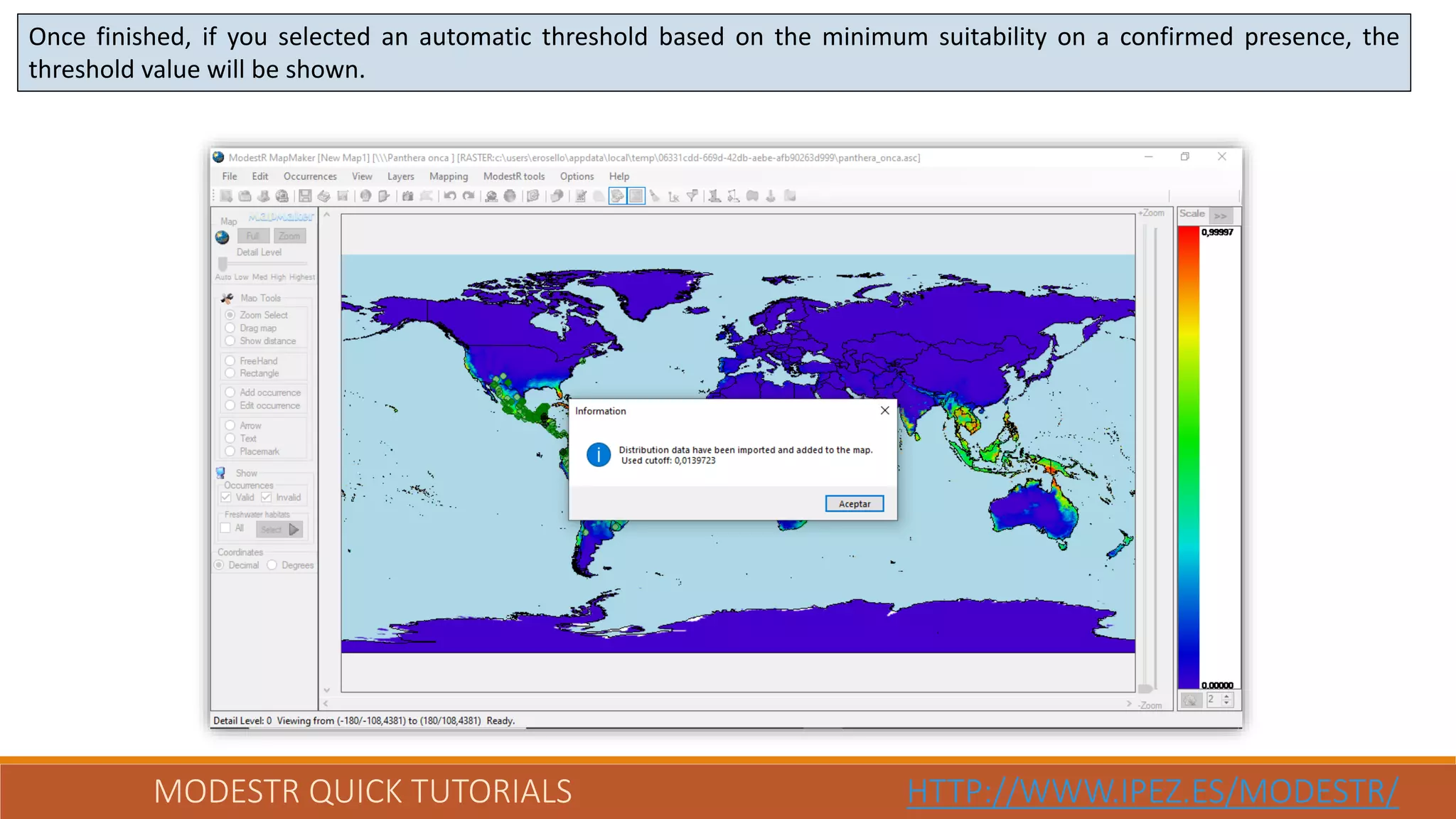Click the notes edit pencil icon
The height and width of the screenshot is (819, 1456).
pos(581,196)
